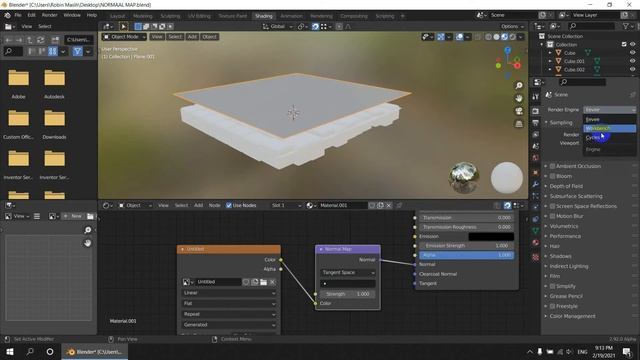Open the Global transform orientation dropdown
The width and height of the screenshot is (640, 360).
(278, 27)
